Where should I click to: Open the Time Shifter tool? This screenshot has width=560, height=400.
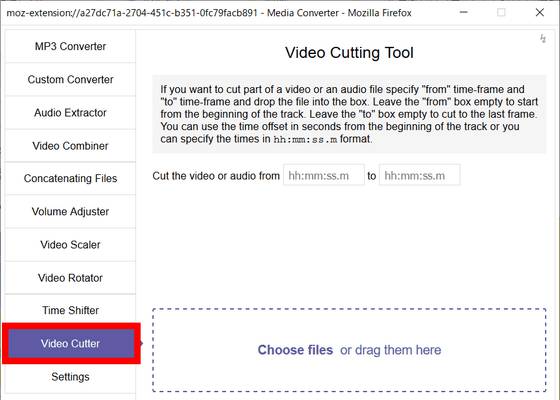click(x=70, y=310)
